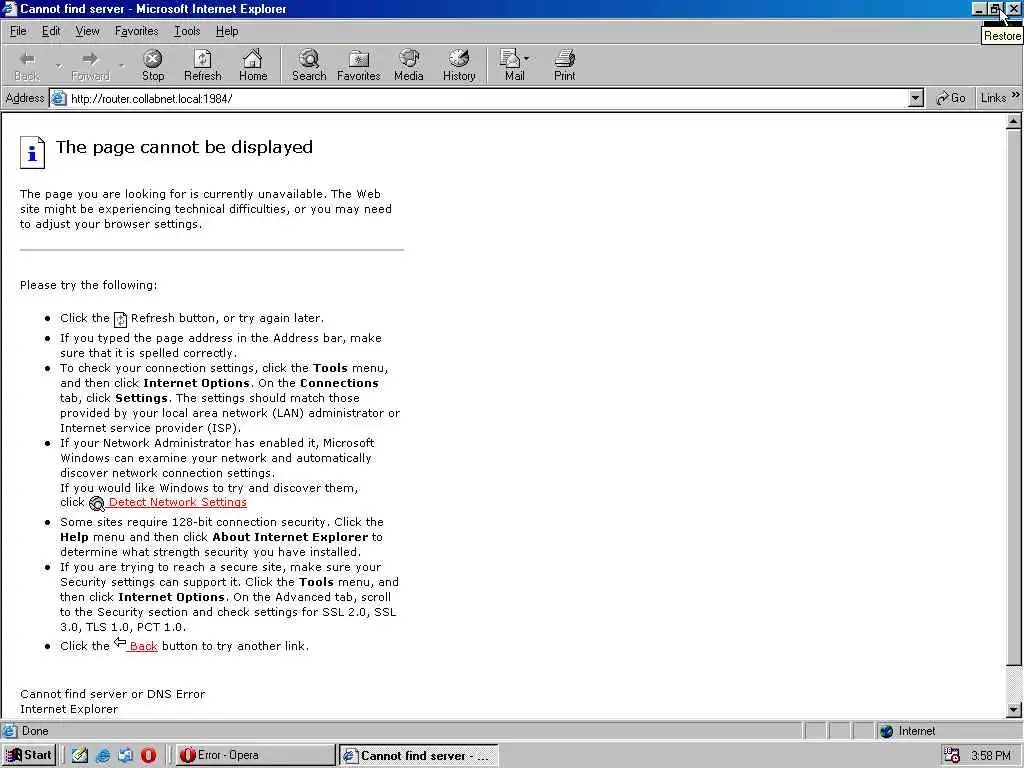1024x768 pixels.
Task: Open the Search pane from the toolbar
Action: click(x=309, y=65)
